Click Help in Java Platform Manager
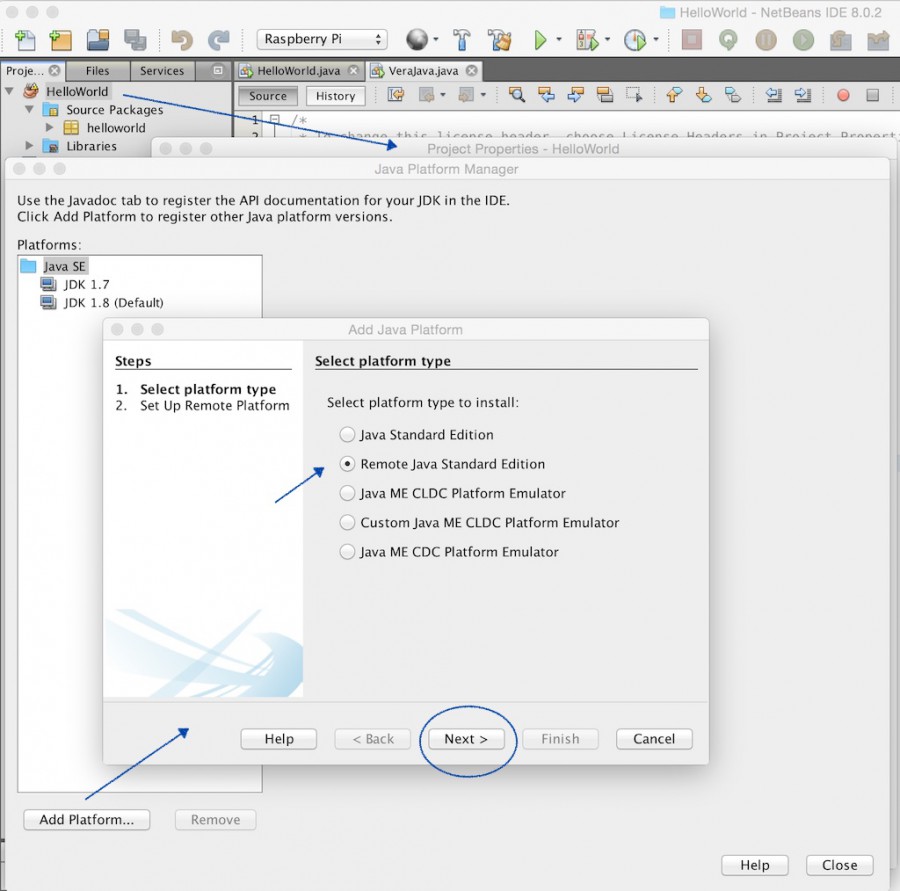The height and width of the screenshot is (891, 900). click(755, 865)
